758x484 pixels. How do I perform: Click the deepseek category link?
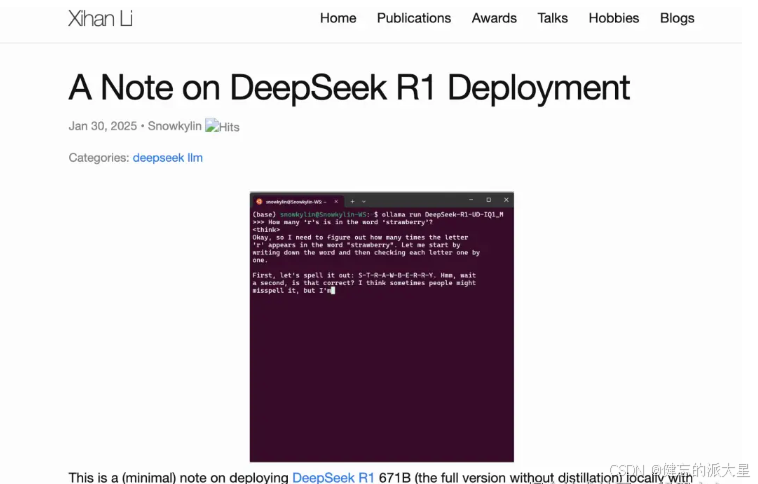(x=158, y=158)
